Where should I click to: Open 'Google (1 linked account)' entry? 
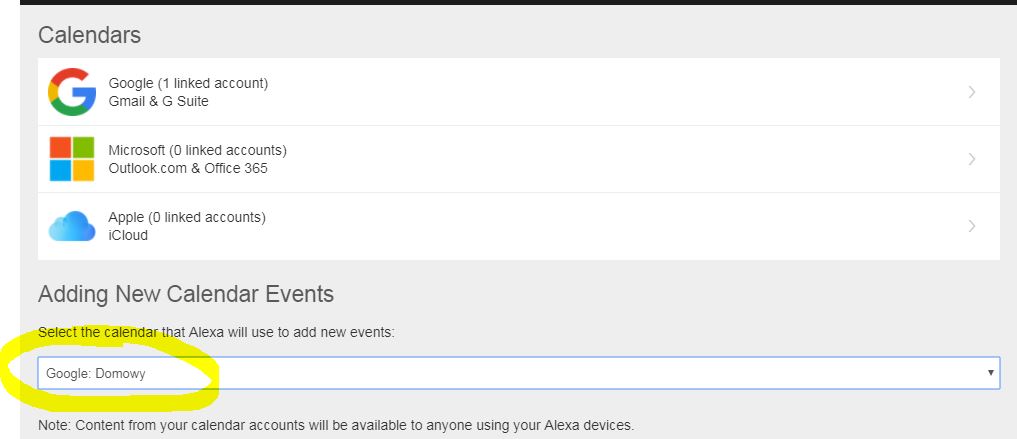[x=188, y=83]
